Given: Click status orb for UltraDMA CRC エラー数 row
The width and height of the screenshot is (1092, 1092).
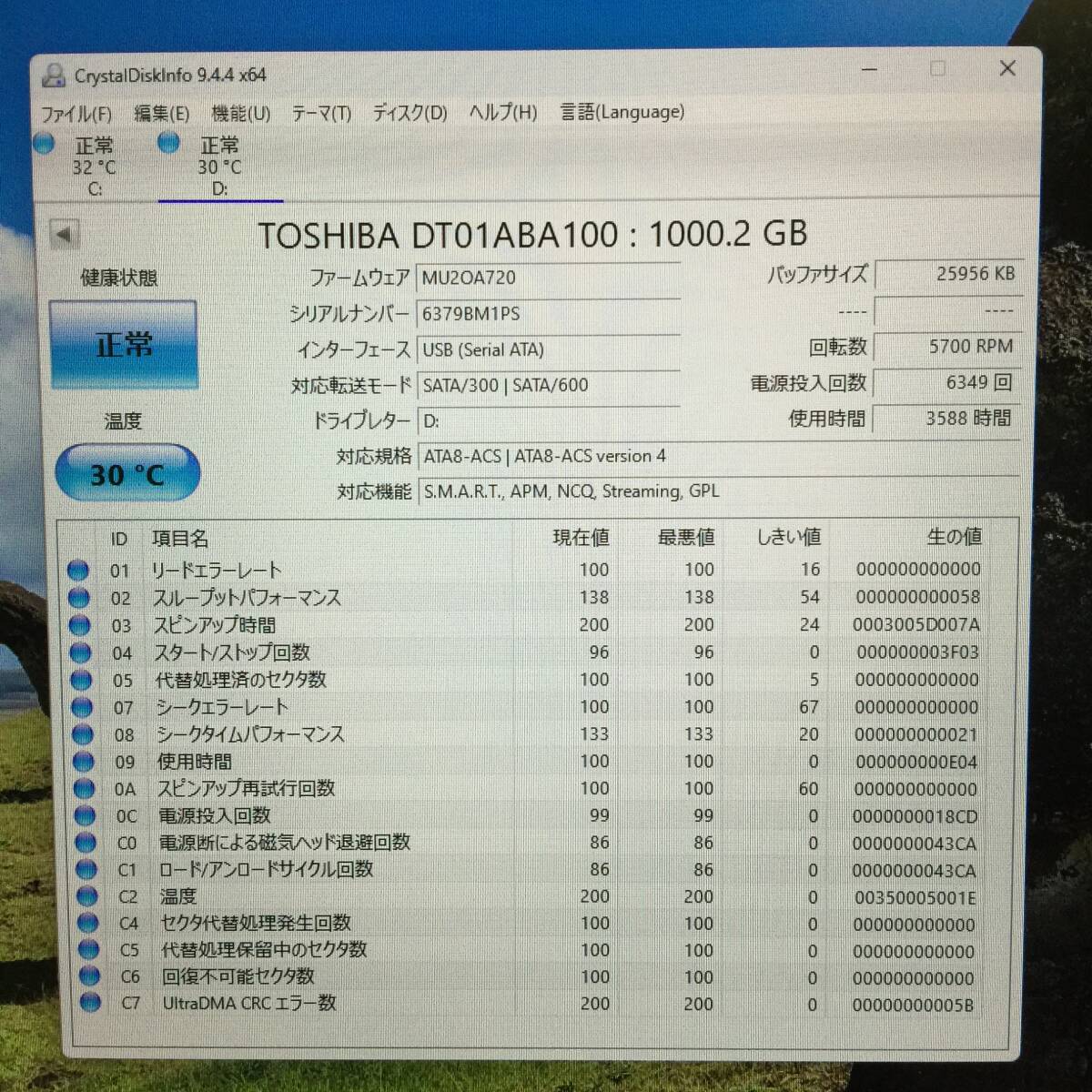Looking at the screenshot, I should click(x=91, y=1003).
